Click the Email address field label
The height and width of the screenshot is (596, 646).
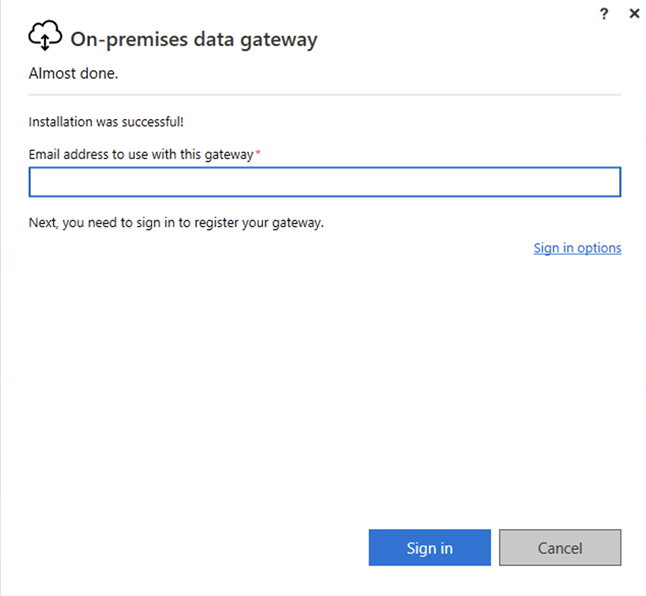(141, 154)
